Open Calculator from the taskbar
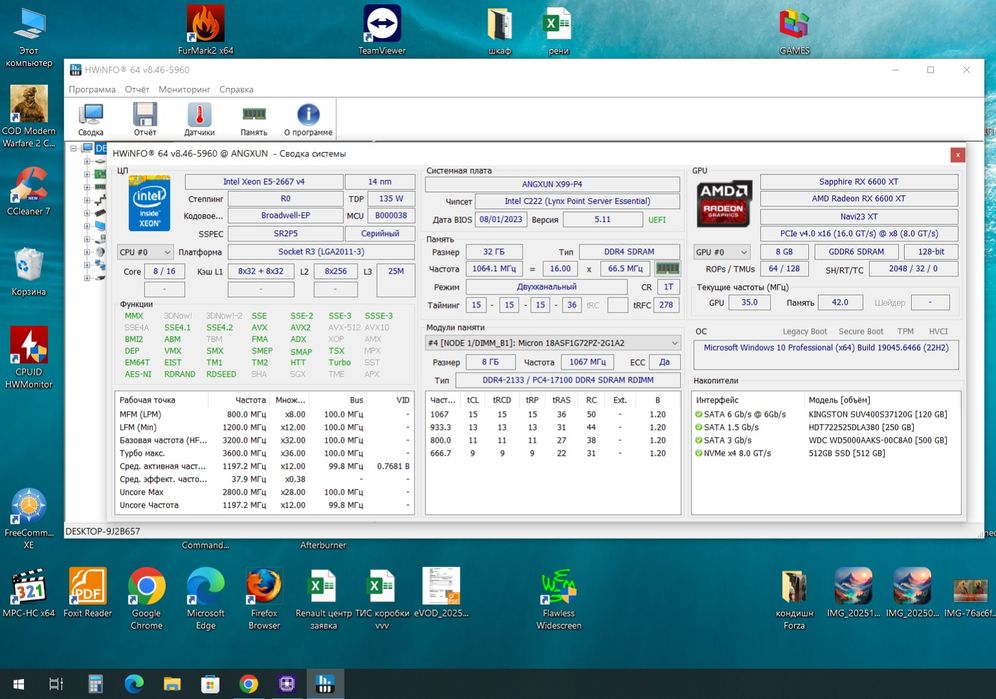The height and width of the screenshot is (699, 996). [95, 684]
